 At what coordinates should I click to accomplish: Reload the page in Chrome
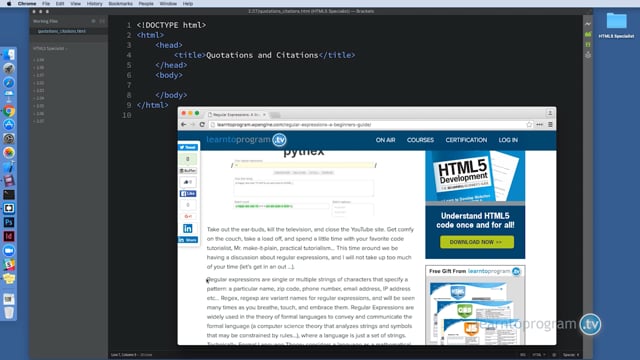pos(202,124)
